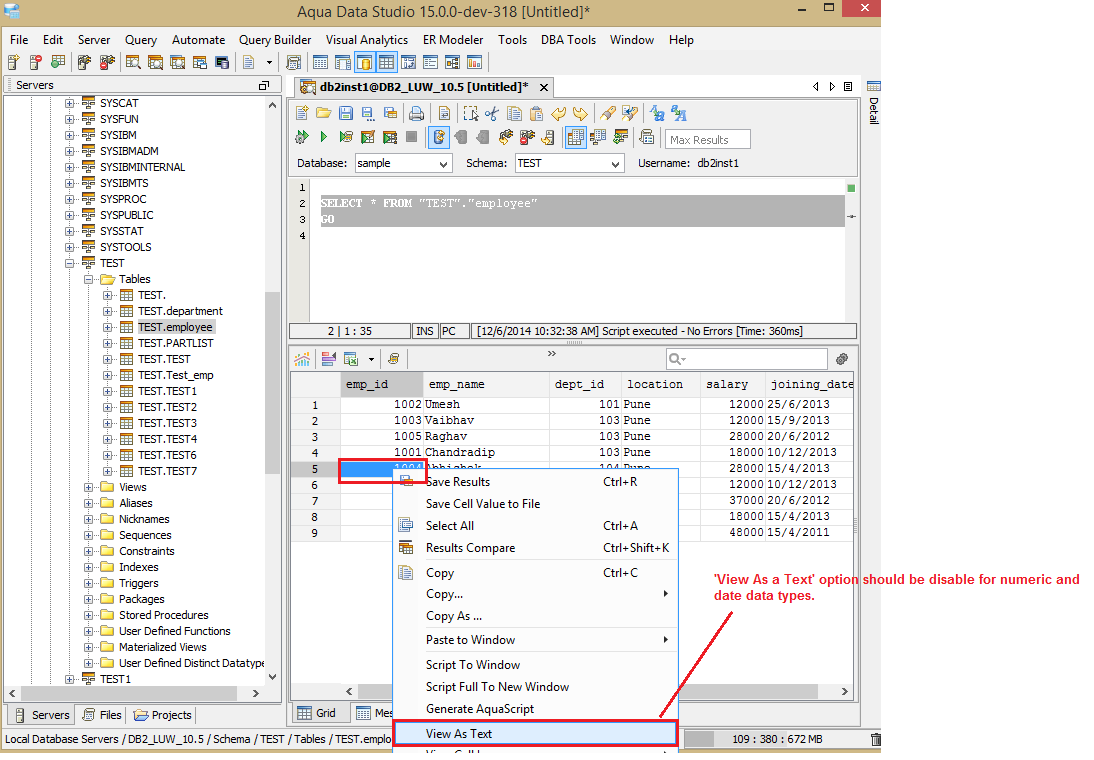The width and height of the screenshot is (1094, 760).
Task: Select the TEST.department table
Action: click(x=180, y=311)
